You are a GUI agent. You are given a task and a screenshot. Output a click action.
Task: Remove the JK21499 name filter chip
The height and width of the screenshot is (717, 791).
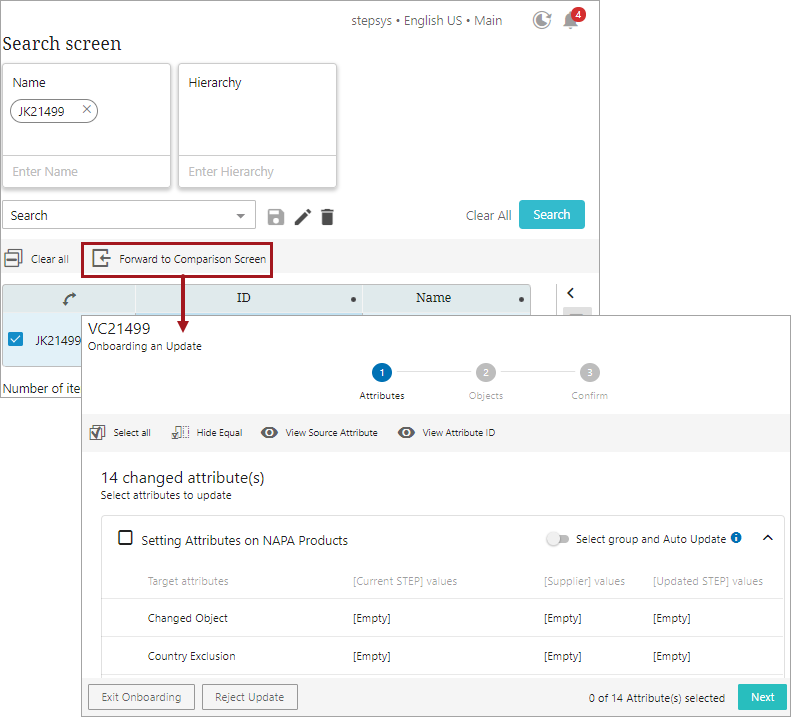click(x=87, y=109)
